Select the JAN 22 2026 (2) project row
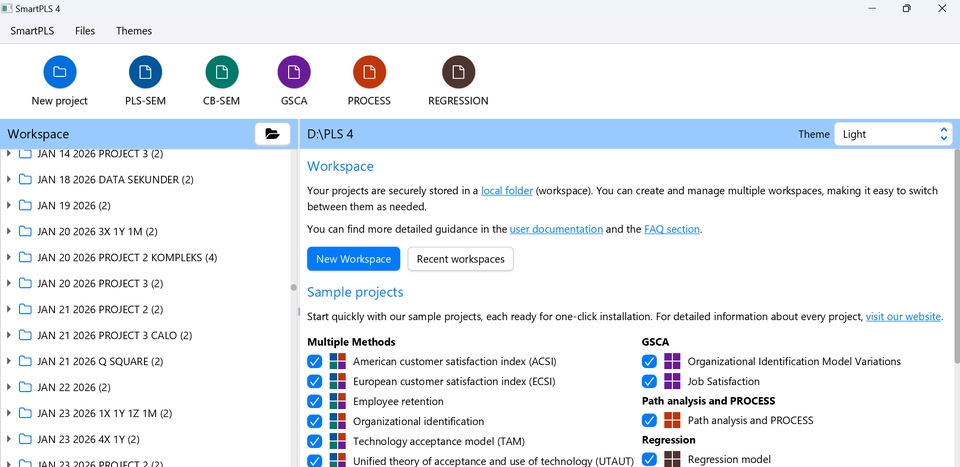The width and height of the screenshot is (960, 467). [x=146, y=387]
